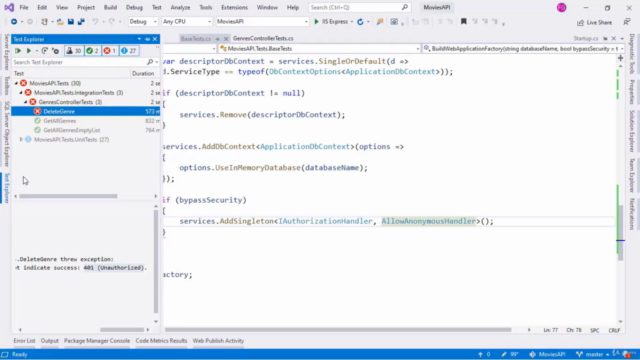Open the Extensions menu
The width and height of the screenshot is (640, 360).
tap(234, 7)
